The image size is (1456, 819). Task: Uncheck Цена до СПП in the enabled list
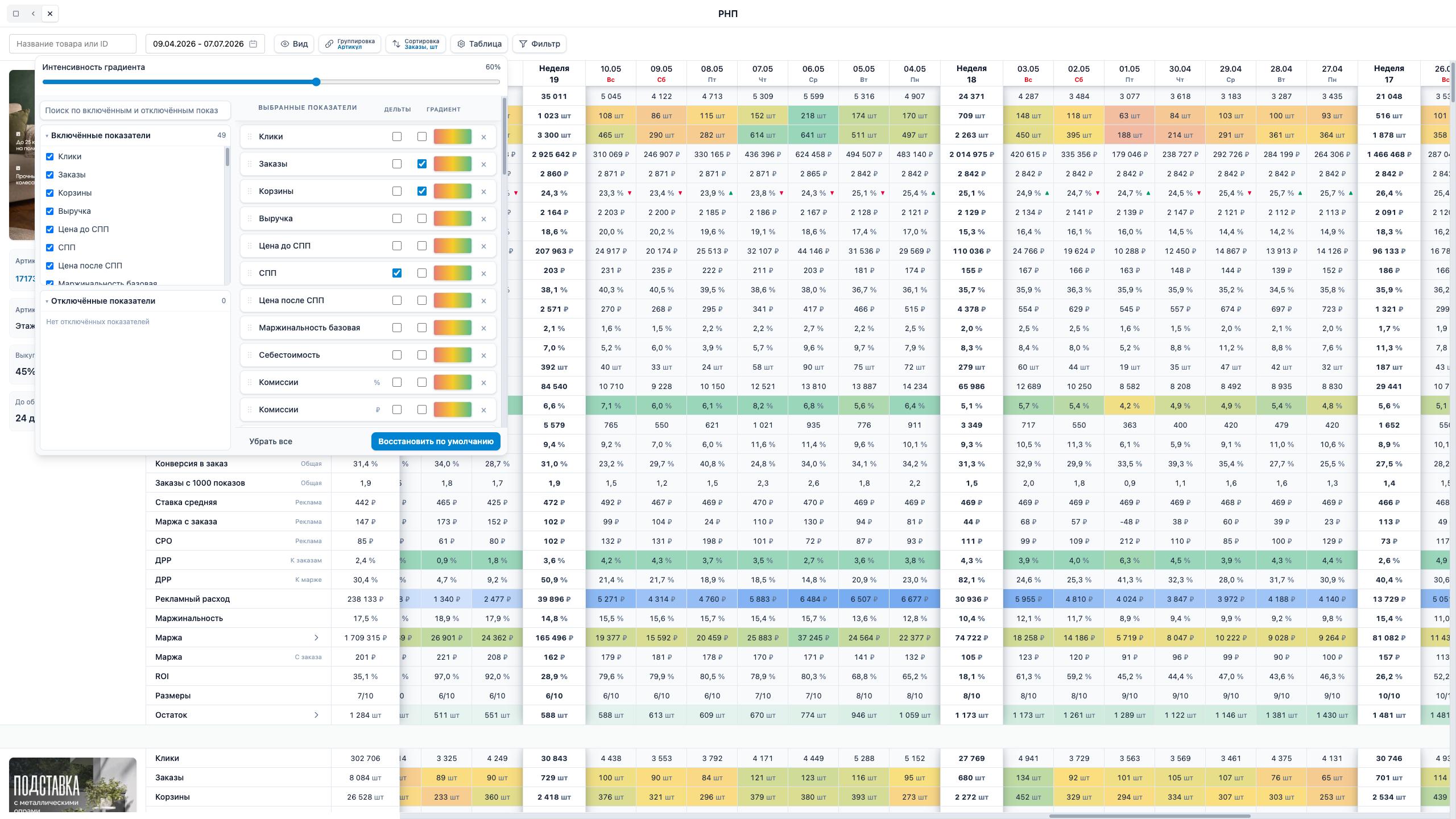[50, 229]
